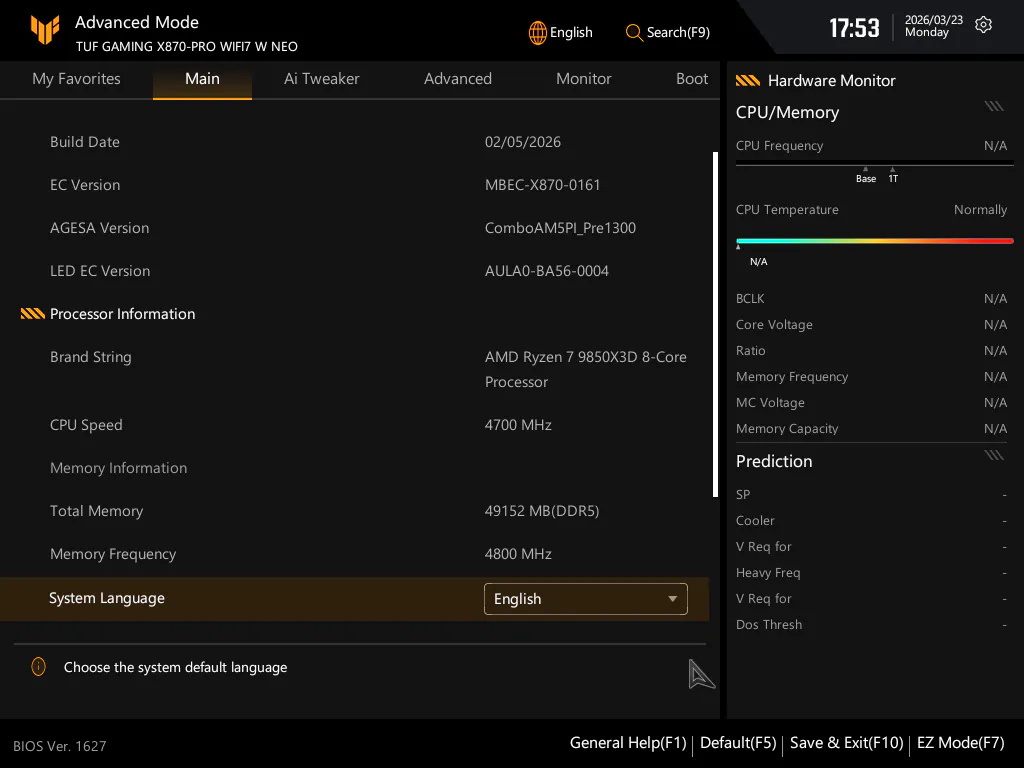This screenshot has height=768, width=1024.
Task: Click Core Voltage in Hardware Monitor
Action: 774,325
